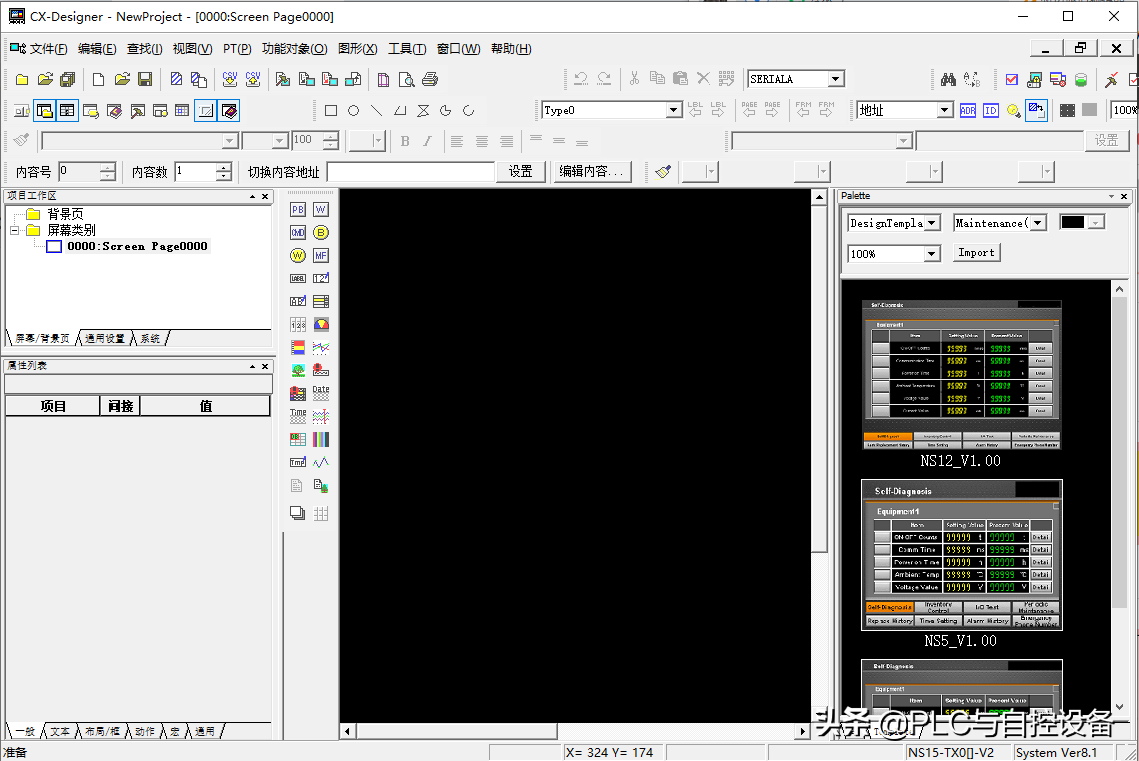The width and height of the screenshot is (1139, 761).
Task: Click the Import button in Palette
Action: tap(975, 253)
